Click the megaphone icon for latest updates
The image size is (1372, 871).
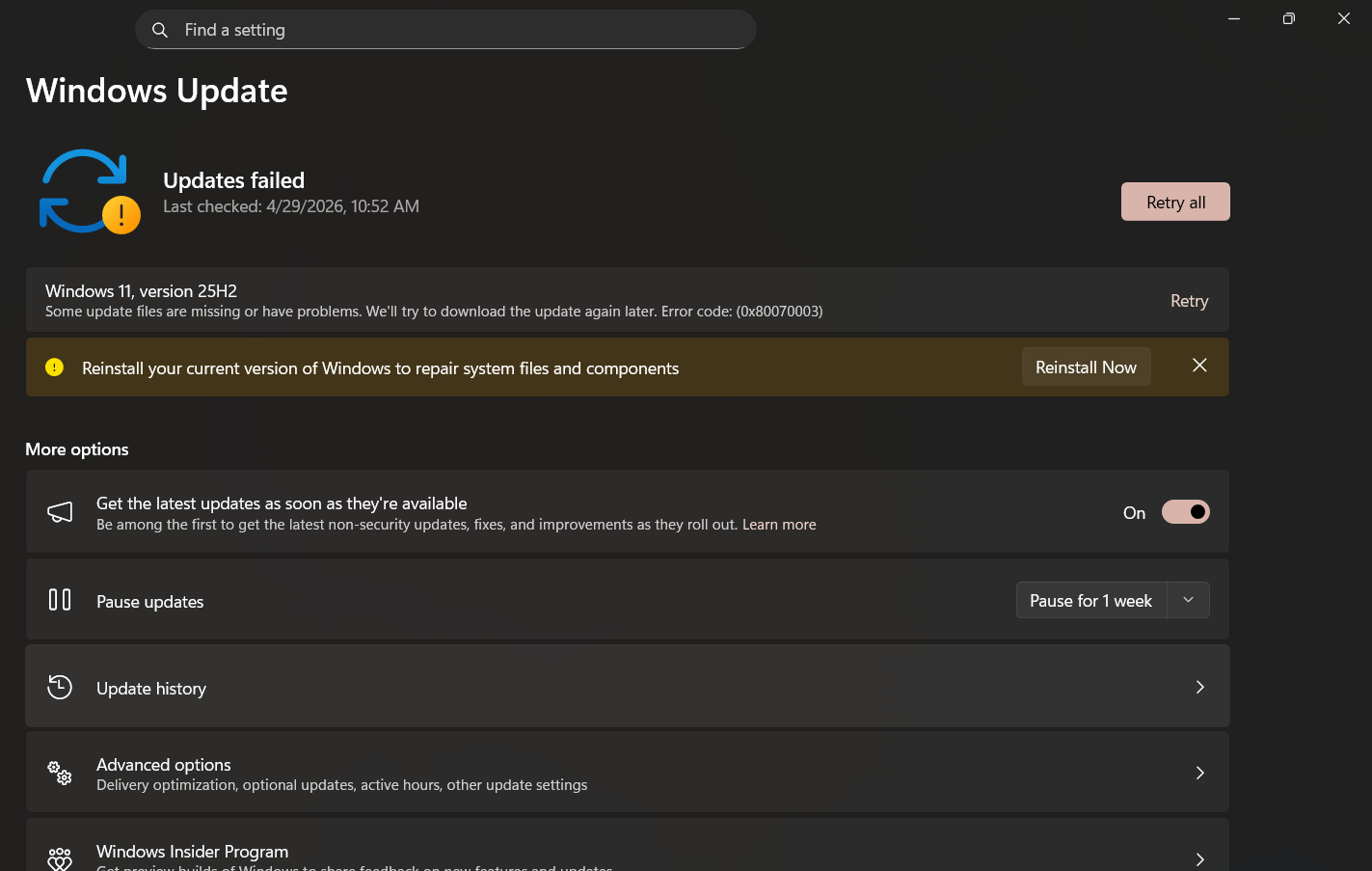click(x=60, y=512)
